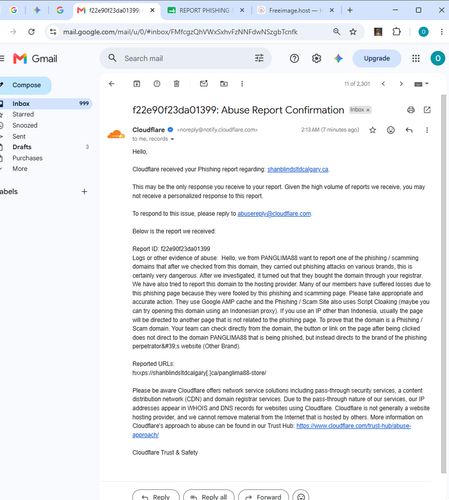
Task: Open Google account avatar
Action: click(438, 58)
